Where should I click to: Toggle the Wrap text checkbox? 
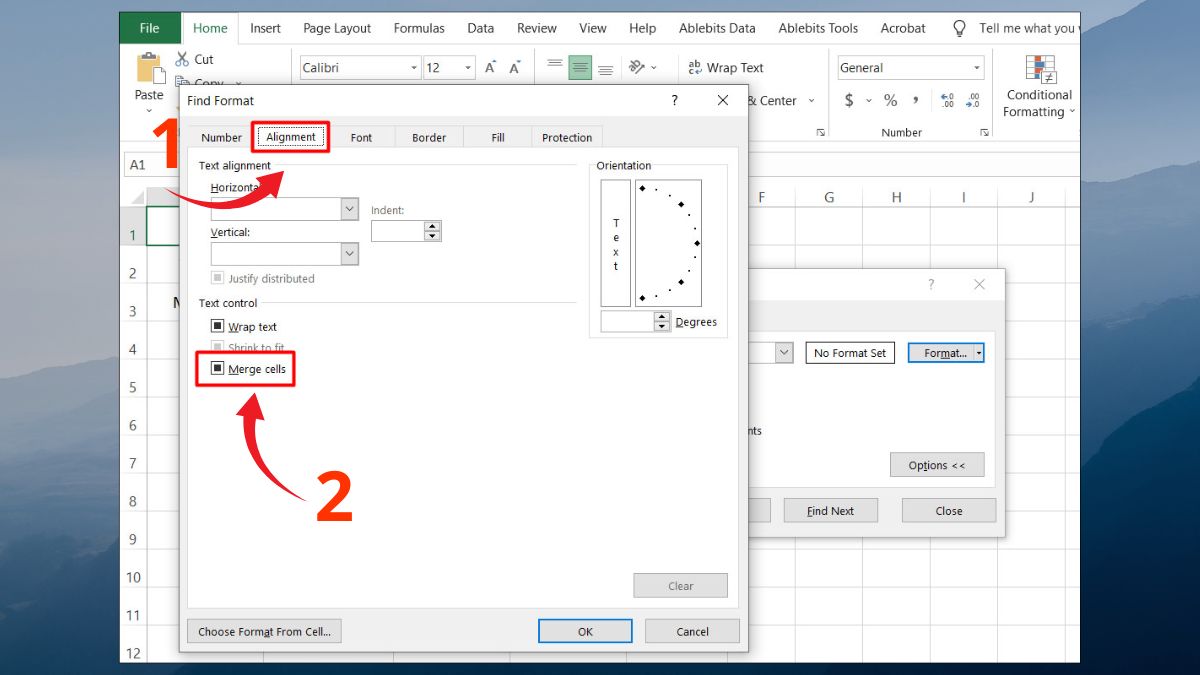(x=217, y=326)
